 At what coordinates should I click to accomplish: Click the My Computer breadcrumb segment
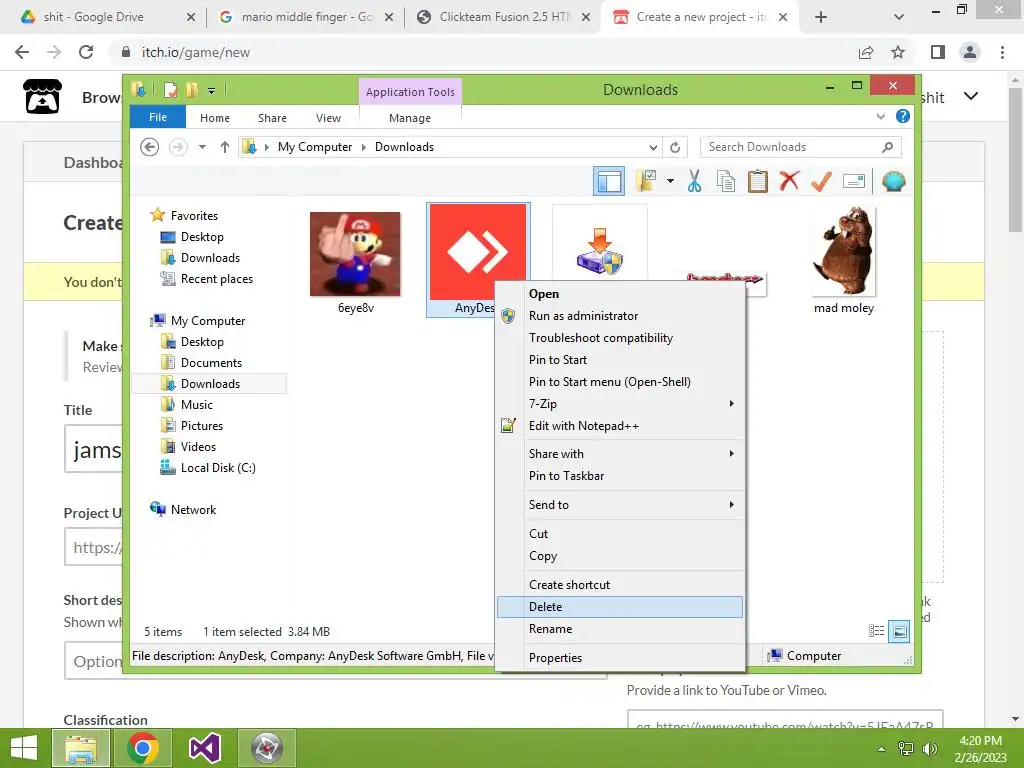click(x=315, y=147)
